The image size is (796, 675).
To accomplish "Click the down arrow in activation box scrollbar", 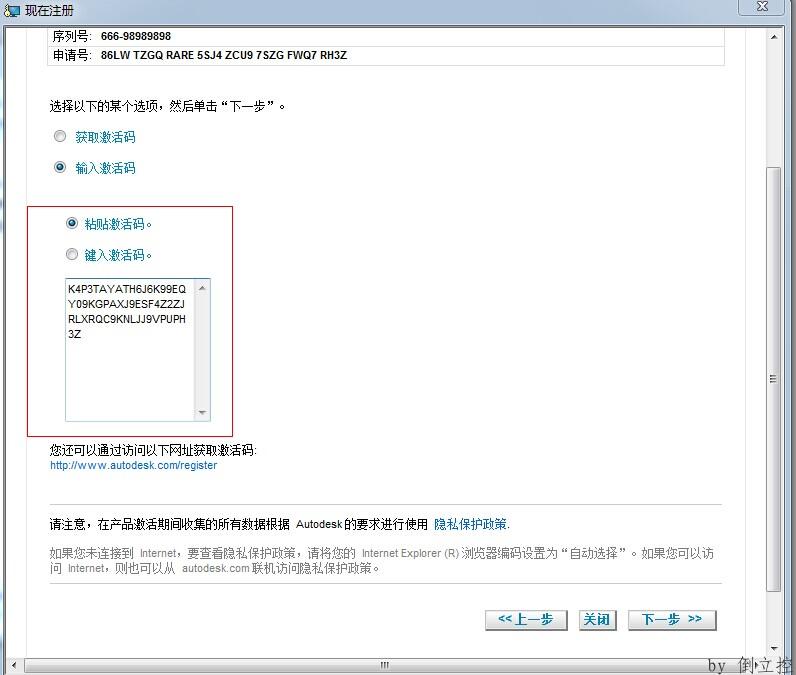I will point(202,412).
